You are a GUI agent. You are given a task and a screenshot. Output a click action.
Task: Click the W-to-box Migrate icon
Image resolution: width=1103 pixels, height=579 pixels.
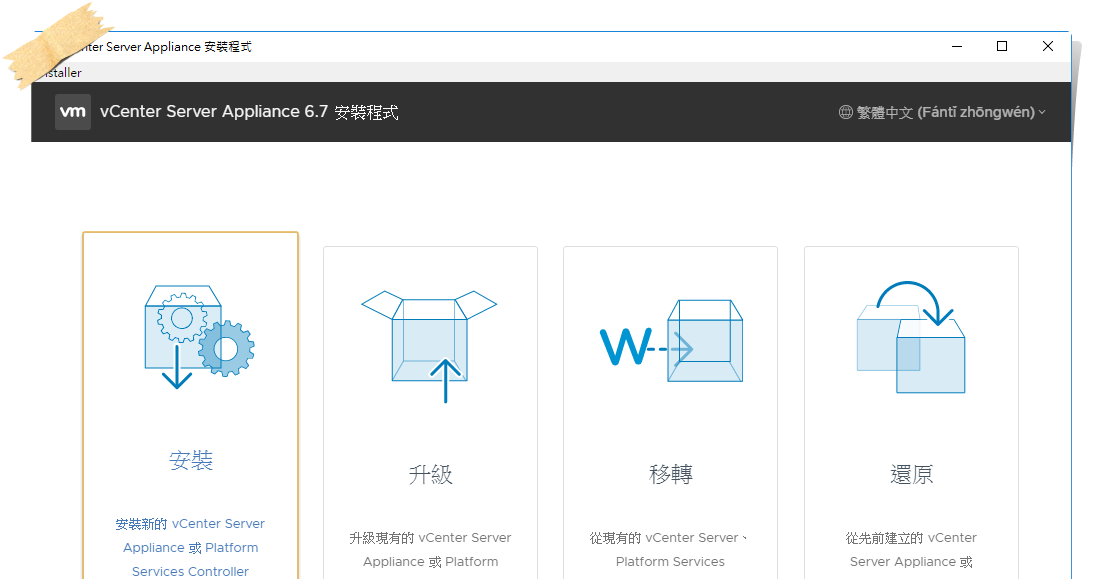point(670,340)
